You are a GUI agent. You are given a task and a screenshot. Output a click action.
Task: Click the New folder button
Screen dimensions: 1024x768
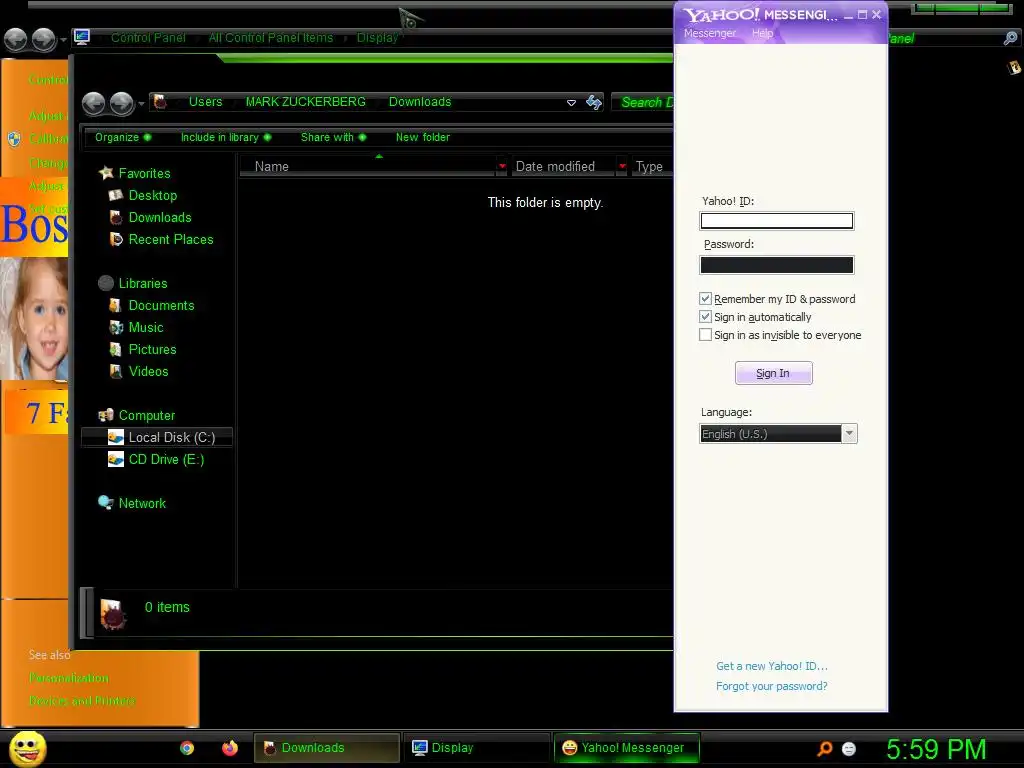click(423, 137)
